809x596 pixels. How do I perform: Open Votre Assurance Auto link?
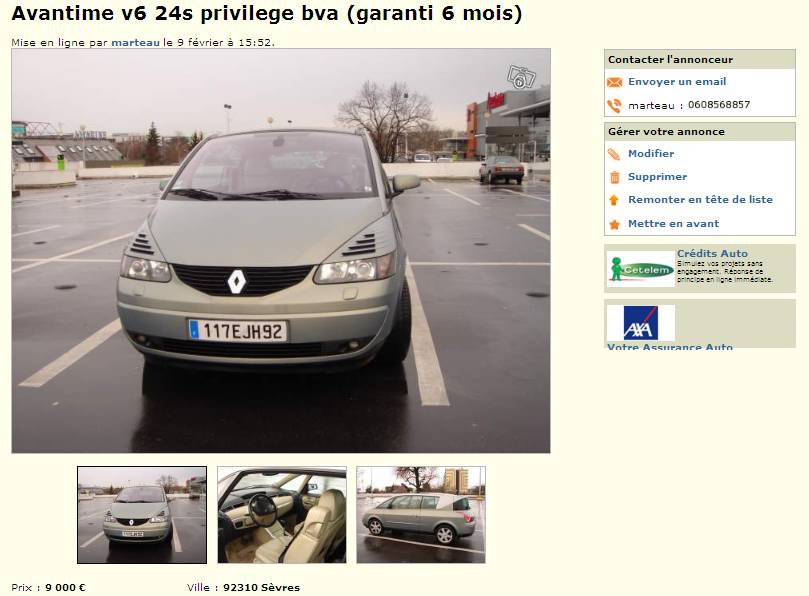coord(670,346)
